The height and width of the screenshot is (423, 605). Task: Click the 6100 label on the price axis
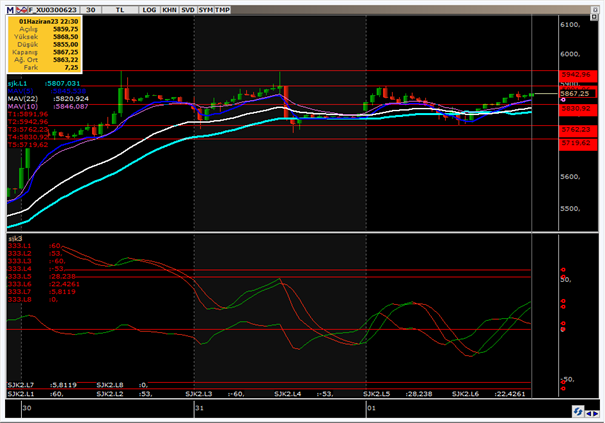[x=570, y=25]
